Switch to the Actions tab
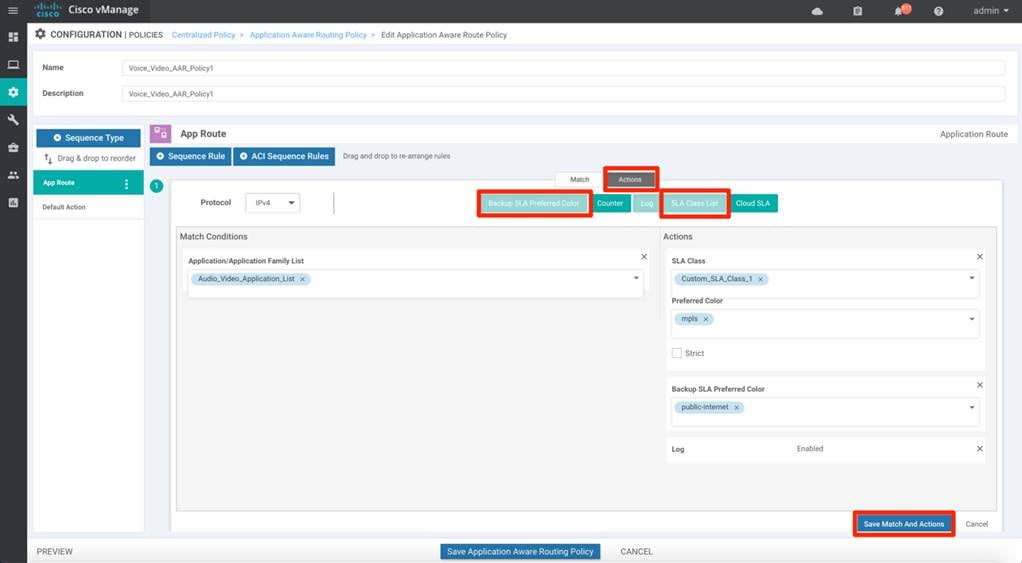1022x563 pixels. pos(630,179)
